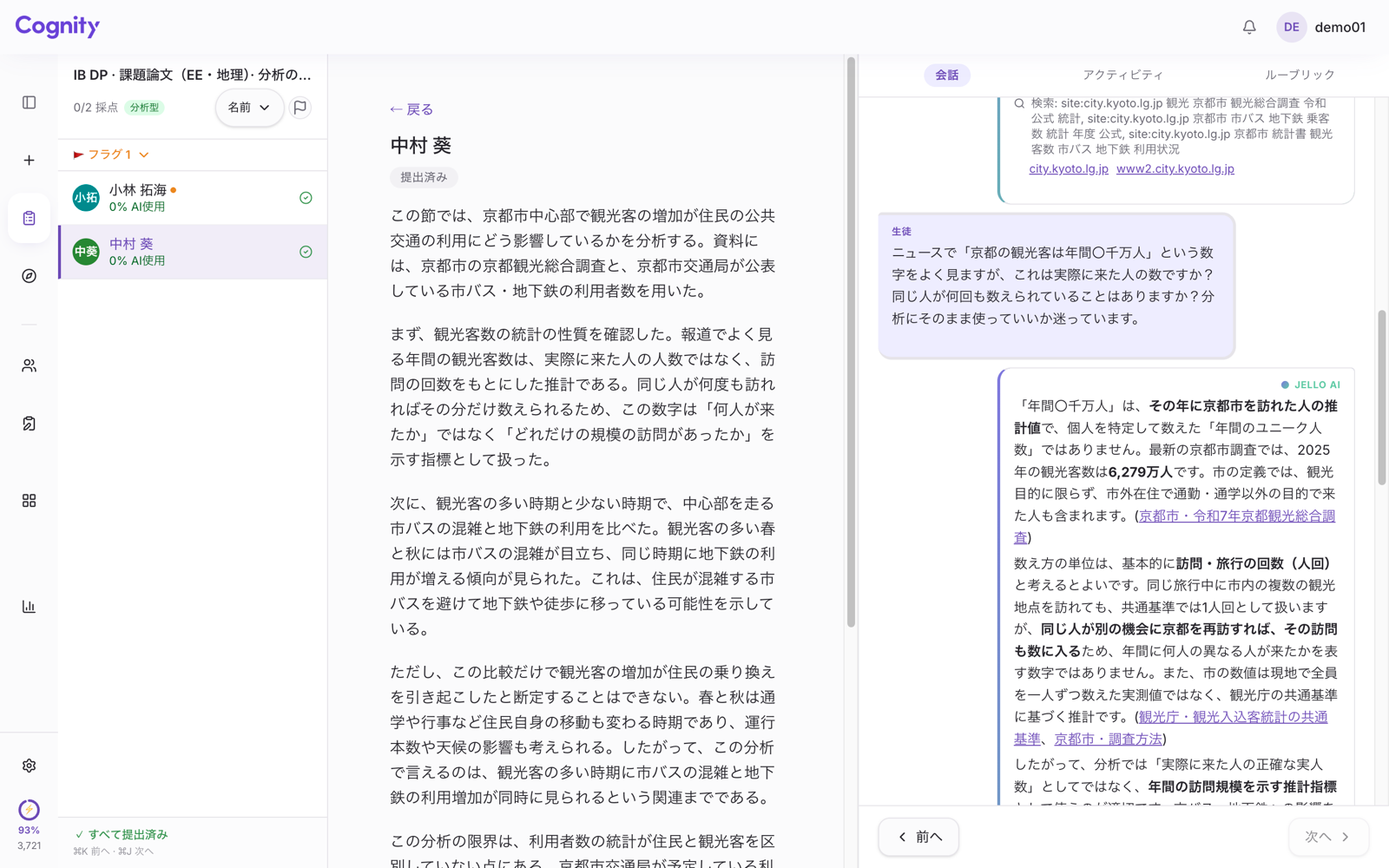Click the 提出済み status badge

pos(424,177)
